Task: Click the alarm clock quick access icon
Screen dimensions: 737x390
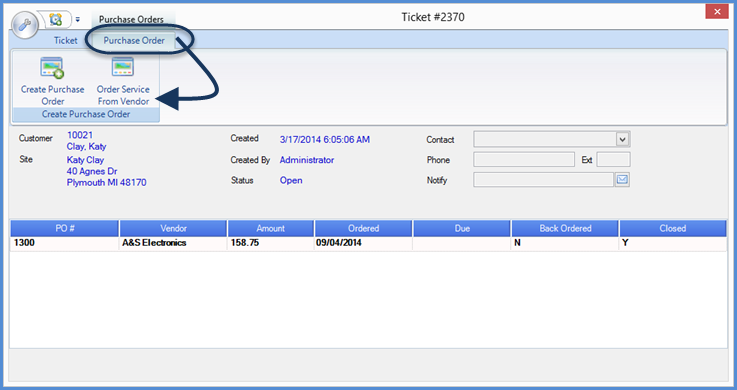Action: [x=56, y=20]
